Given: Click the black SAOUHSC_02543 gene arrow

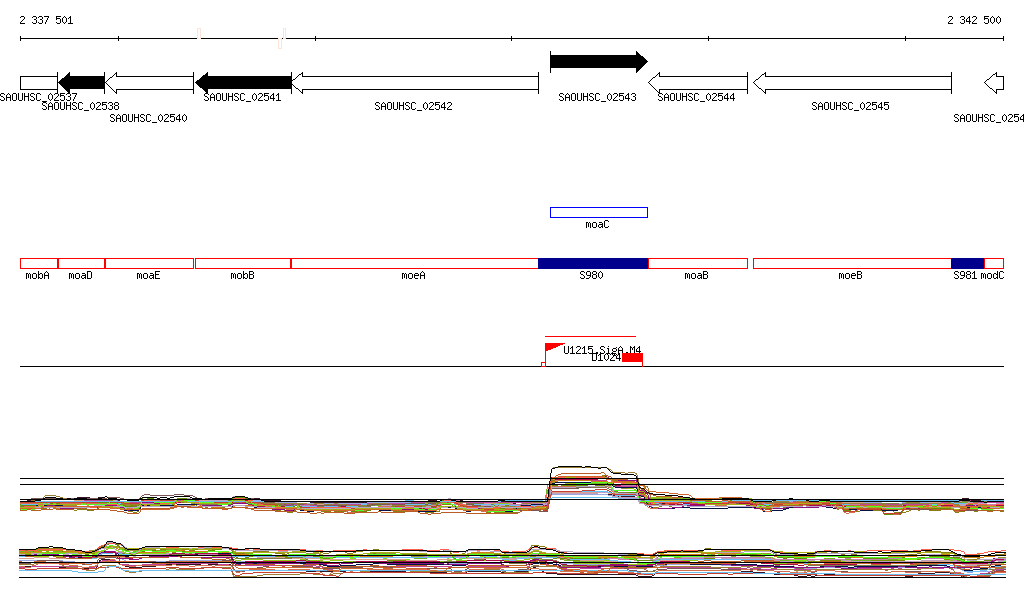Looking at the screenshot, I should 598,62.
